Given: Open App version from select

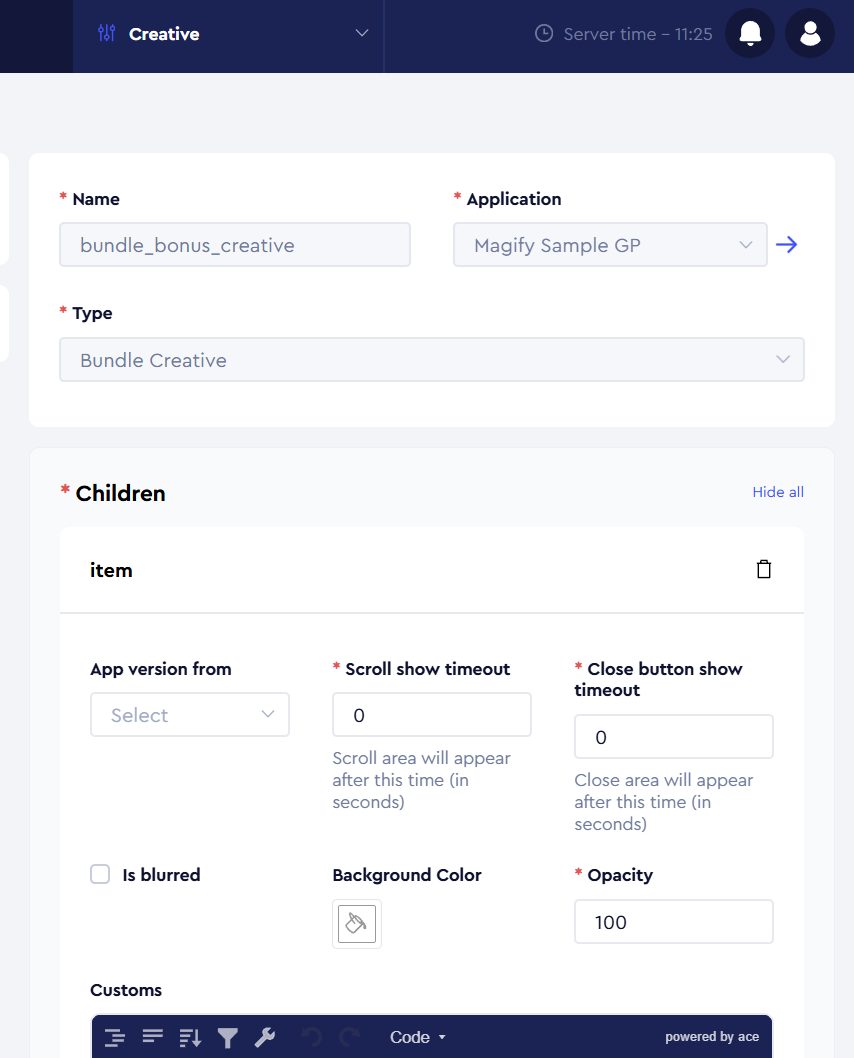Looking at the screenshot, I should point(189,715).
